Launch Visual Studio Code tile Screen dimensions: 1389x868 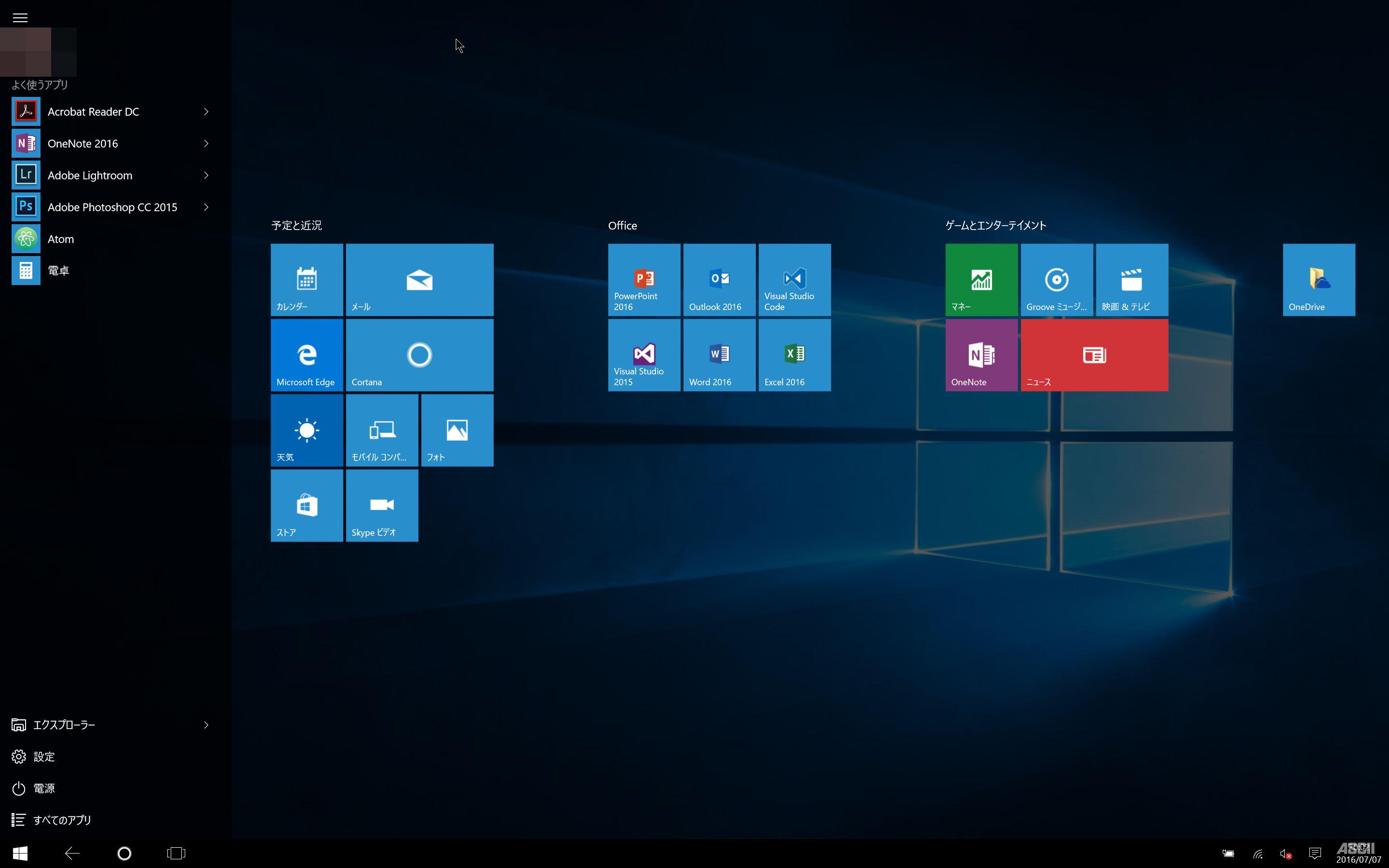click(x=794, y=280)
